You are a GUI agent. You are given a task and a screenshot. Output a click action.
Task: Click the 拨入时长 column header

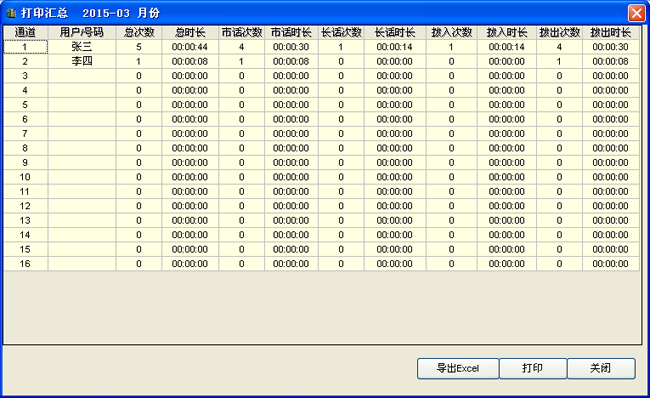(507, 32)
